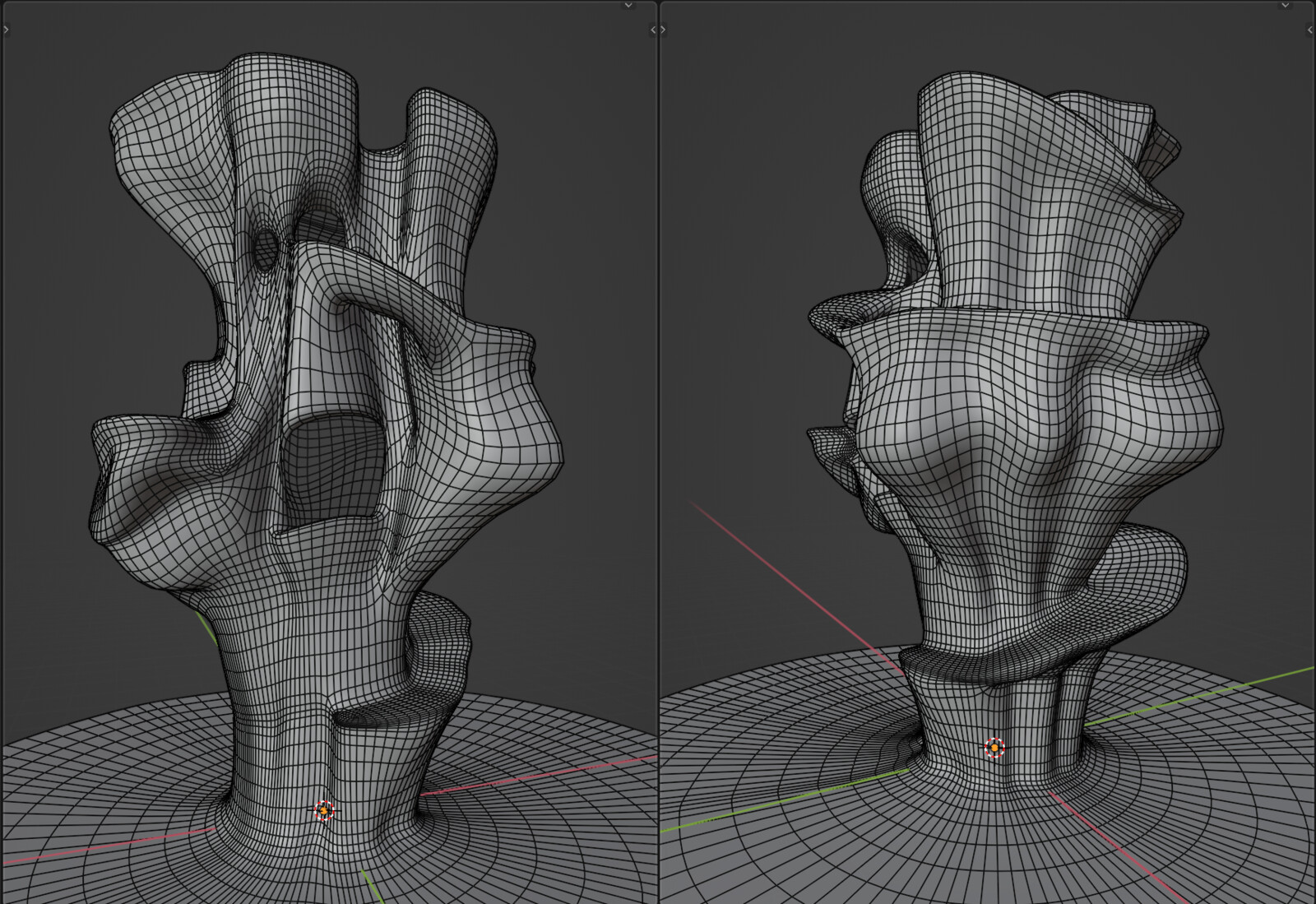Expand the right viewport's sidebar arrow
This screenshot has height=904, width=1316.
pos(1310,30)
